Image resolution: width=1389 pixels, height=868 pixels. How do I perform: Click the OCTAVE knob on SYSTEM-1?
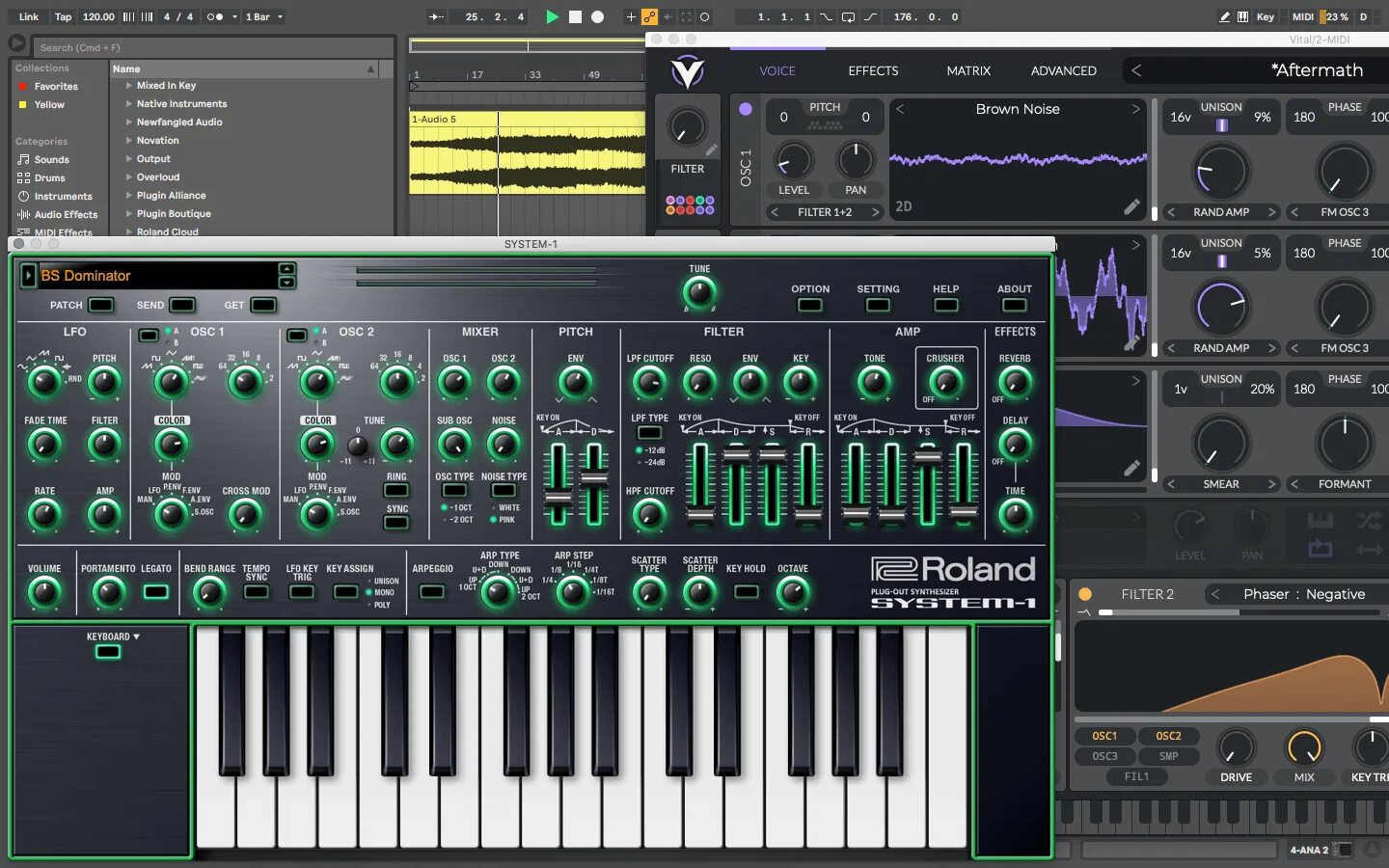(x=793, y=593)
